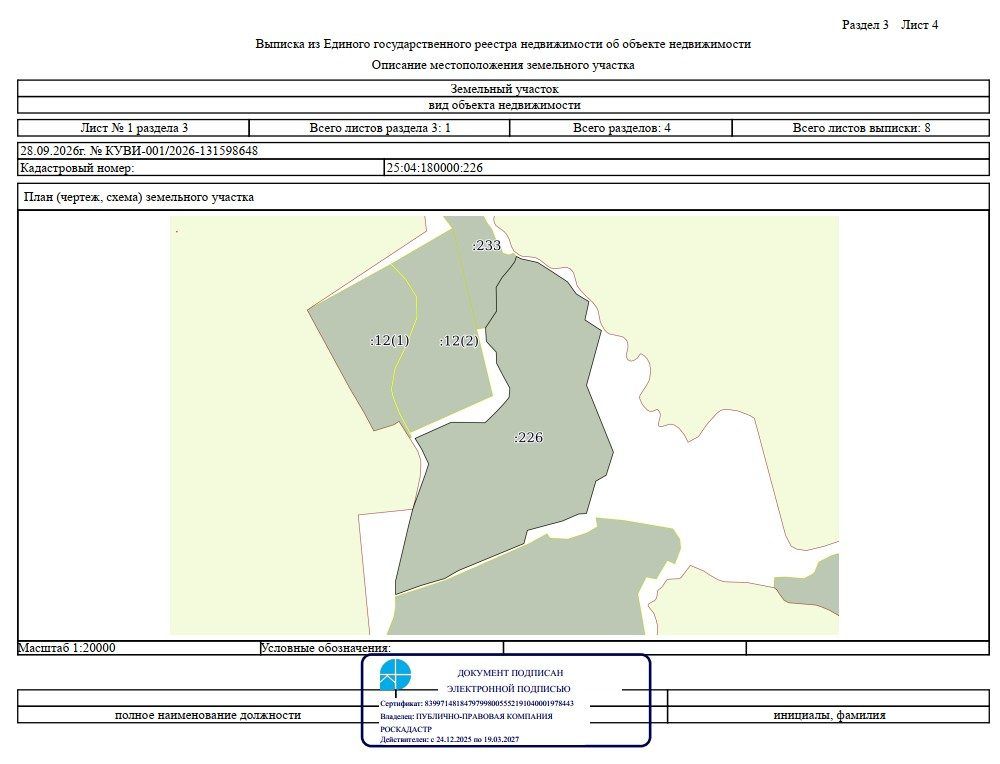
Task: Click the heading 'План (чертеж, схема) земельного участка'
Action: [138, 197]
